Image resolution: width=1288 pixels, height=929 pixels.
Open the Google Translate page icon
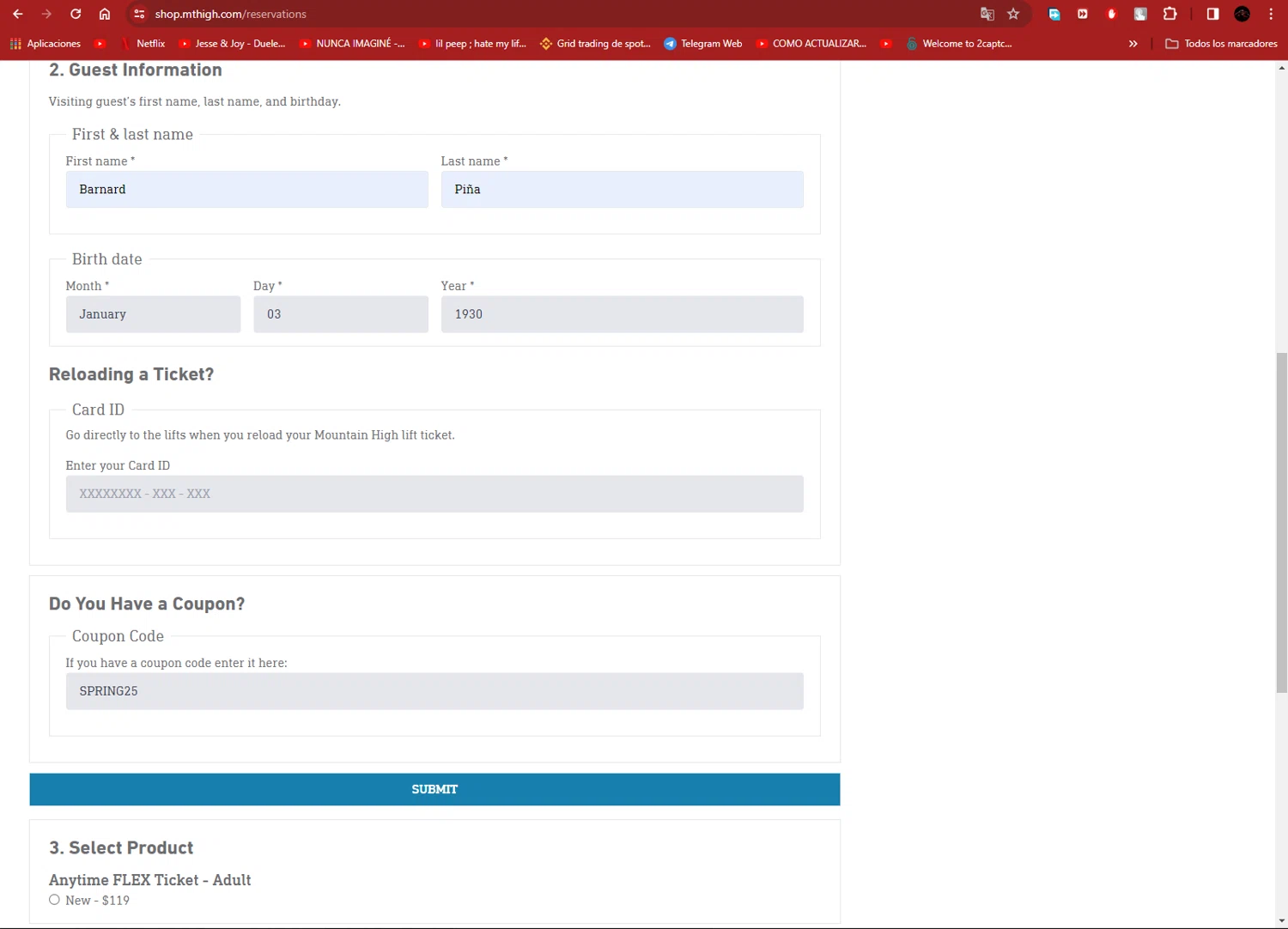coord(987,14)
